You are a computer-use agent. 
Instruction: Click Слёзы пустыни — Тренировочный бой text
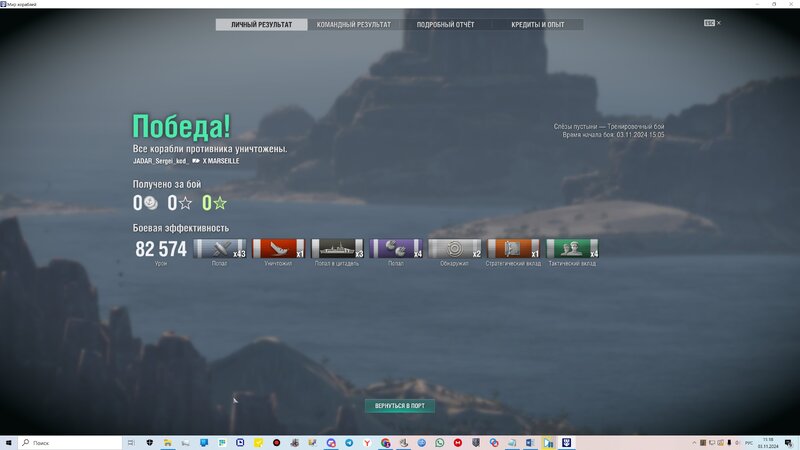click(x=609, y=126)
